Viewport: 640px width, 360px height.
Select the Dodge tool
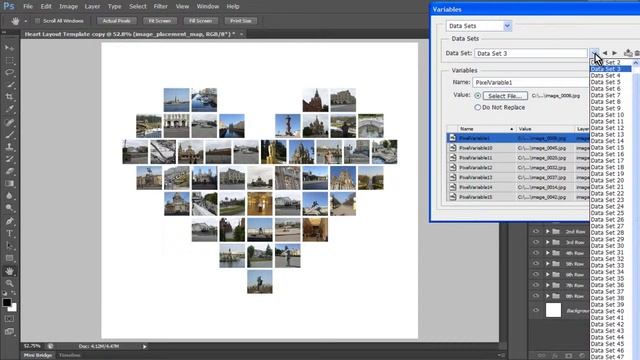[x=9, y=208]
